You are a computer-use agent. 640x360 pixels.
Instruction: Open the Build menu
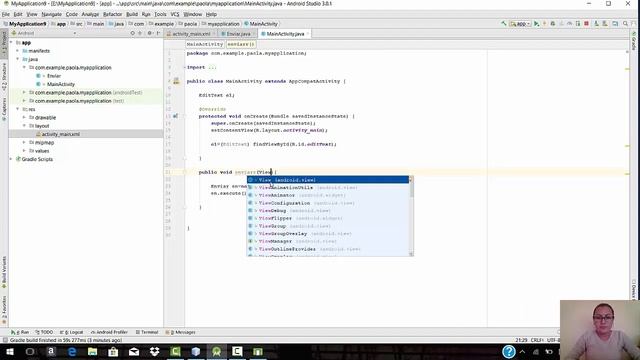point(132,14)
